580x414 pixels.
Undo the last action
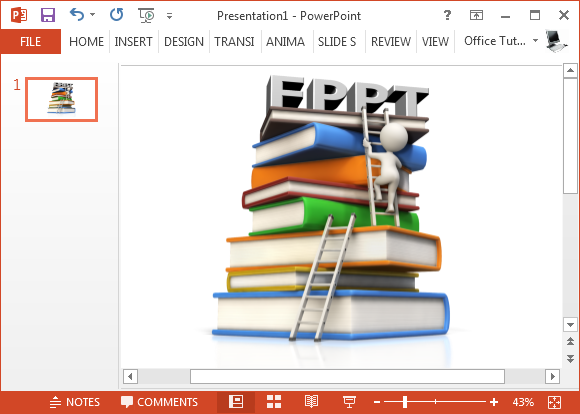(x=77, y=15)
